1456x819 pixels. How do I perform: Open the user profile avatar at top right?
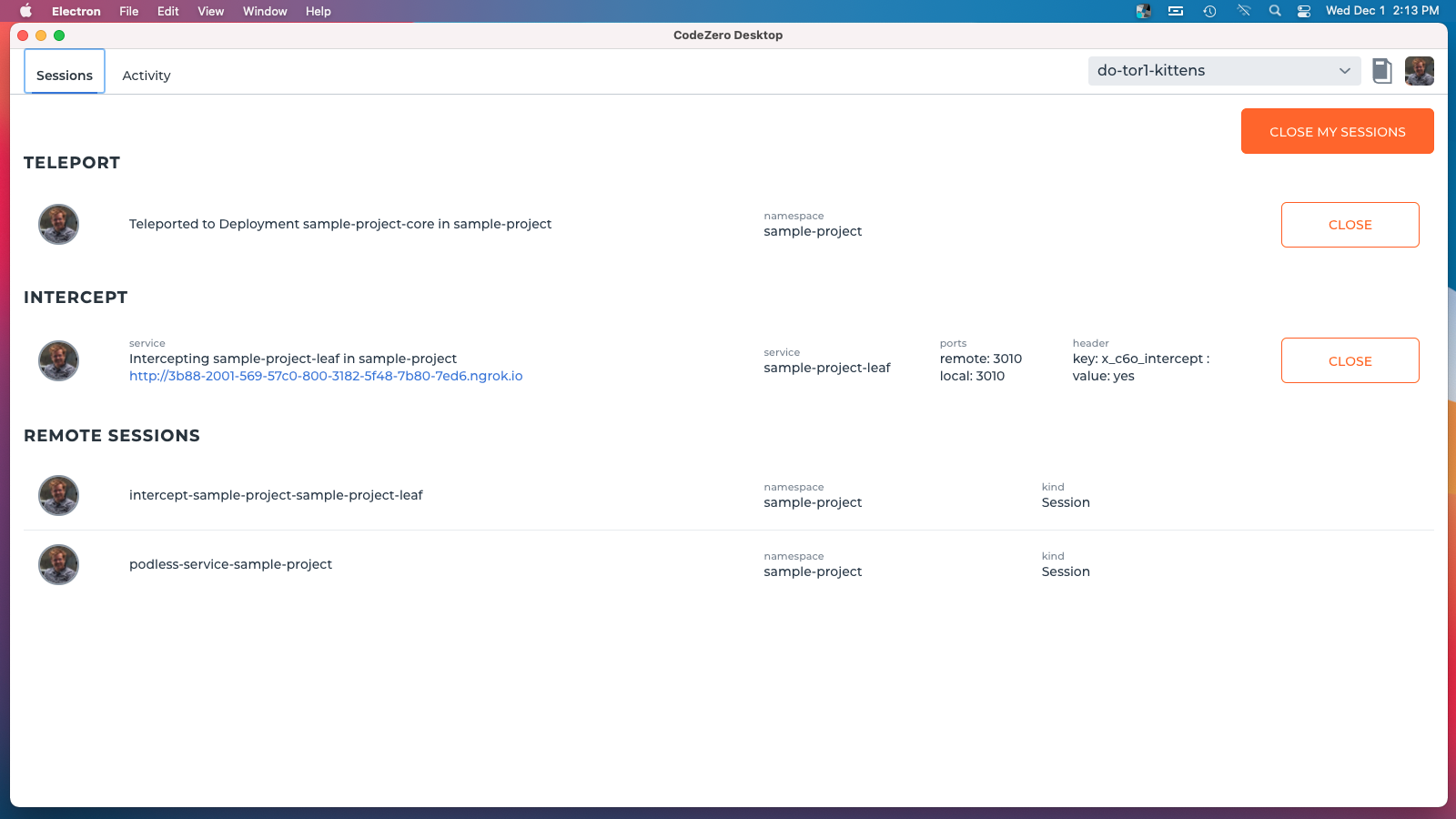[x=1419, y=71]
